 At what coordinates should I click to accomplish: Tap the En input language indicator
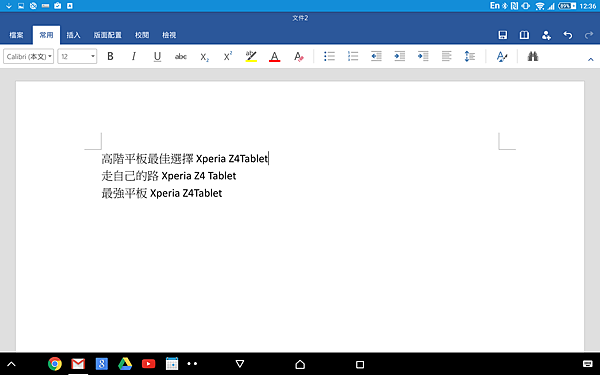coord(495,5)
